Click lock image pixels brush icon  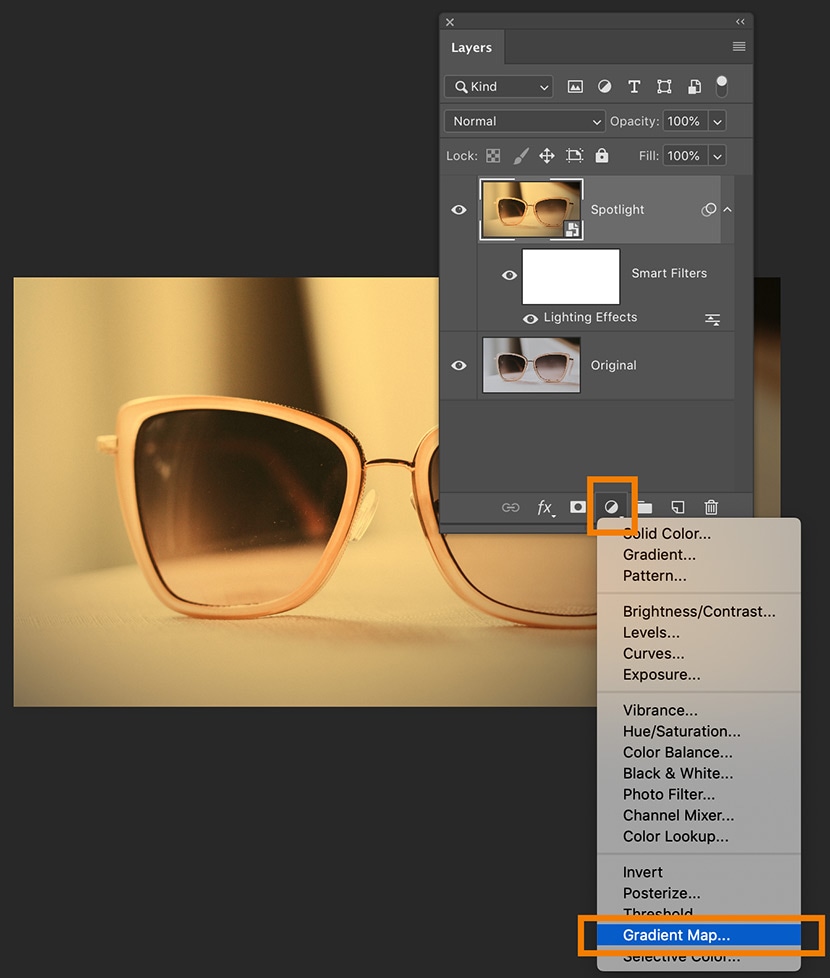521,156
